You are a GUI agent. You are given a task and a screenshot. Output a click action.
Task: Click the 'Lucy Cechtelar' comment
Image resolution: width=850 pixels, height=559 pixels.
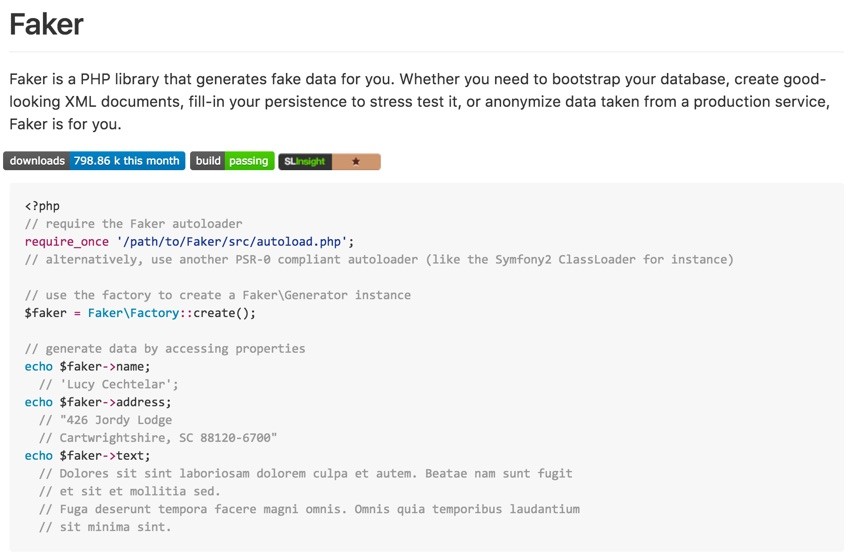[x=108, y=384]
